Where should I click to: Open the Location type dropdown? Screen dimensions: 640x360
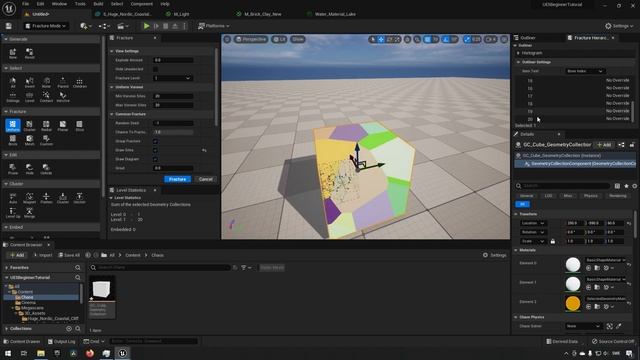[533, 223]
